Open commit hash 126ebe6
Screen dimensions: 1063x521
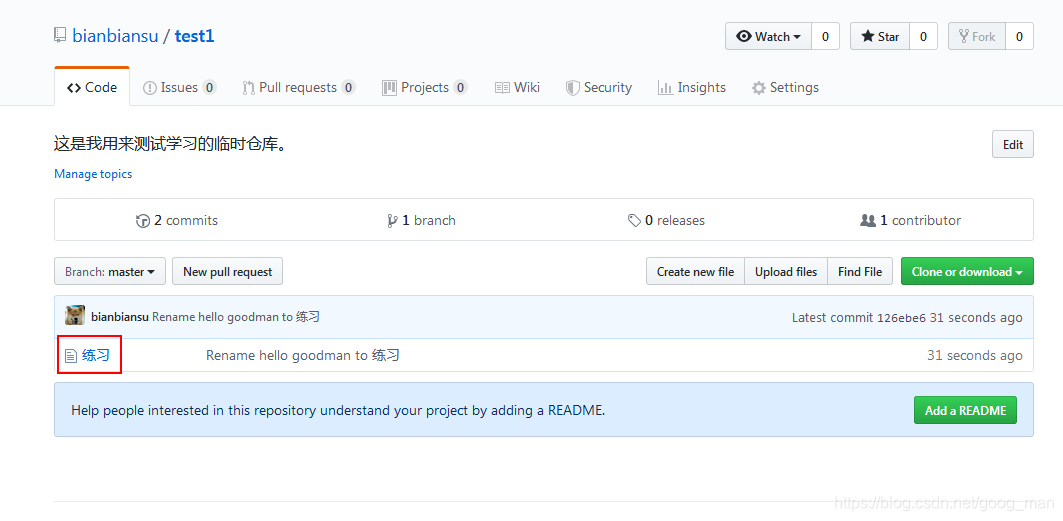[x=901, y=318]
